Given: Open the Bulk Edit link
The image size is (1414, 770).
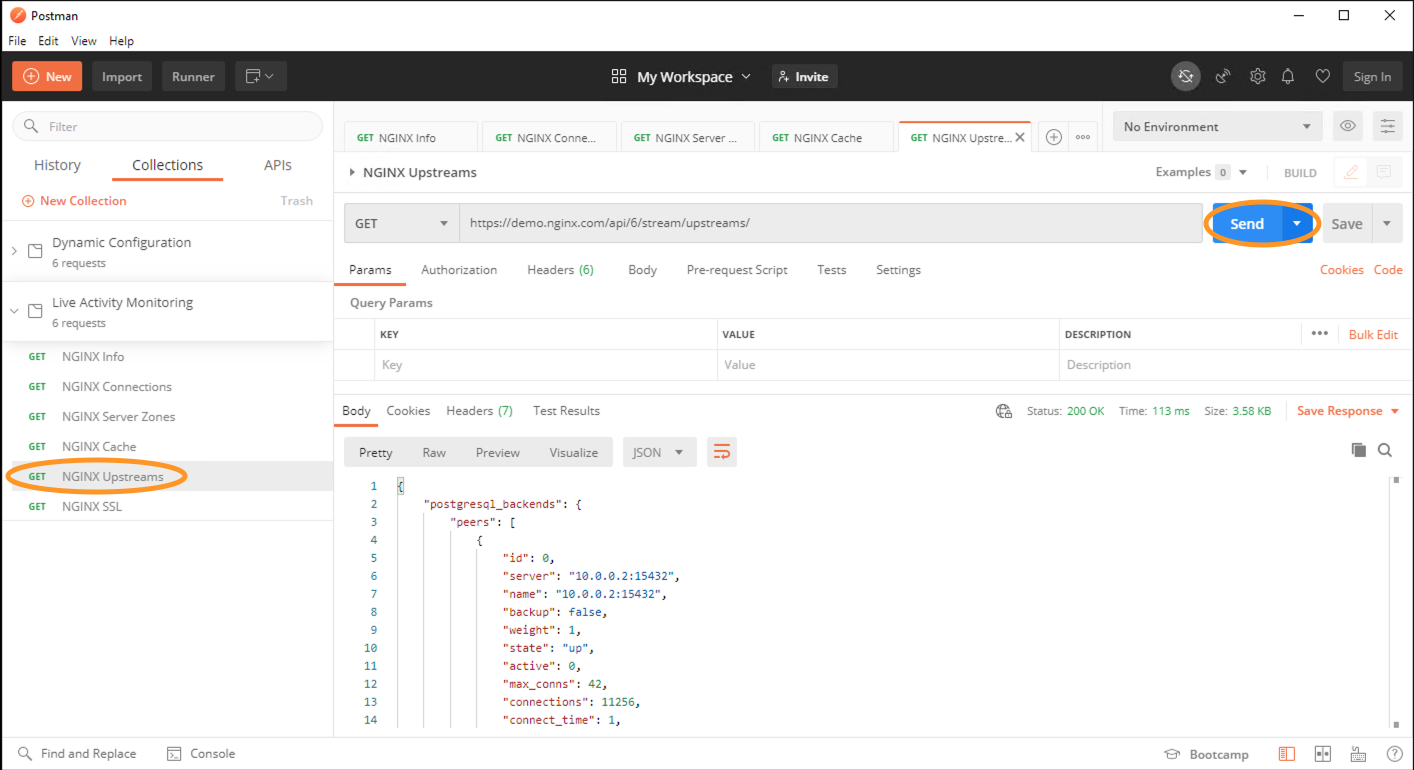Looking at the screenshot, I should [1373, 334].
